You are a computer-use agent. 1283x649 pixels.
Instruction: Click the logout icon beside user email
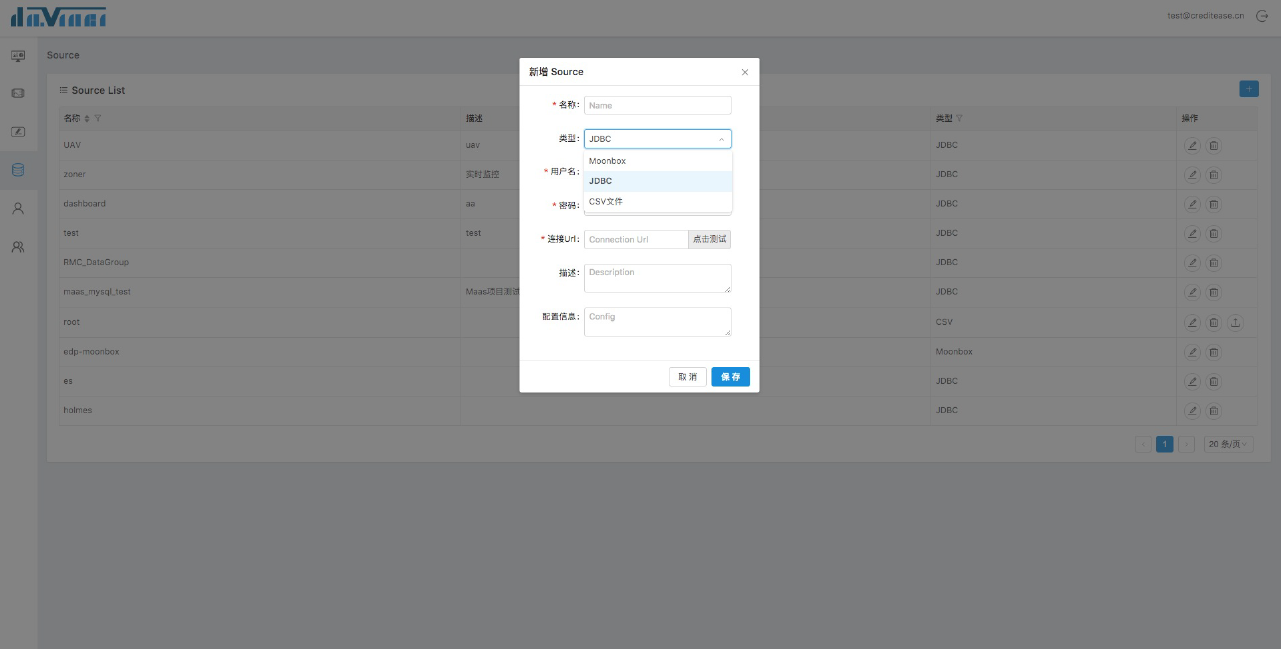point(1262,16)
